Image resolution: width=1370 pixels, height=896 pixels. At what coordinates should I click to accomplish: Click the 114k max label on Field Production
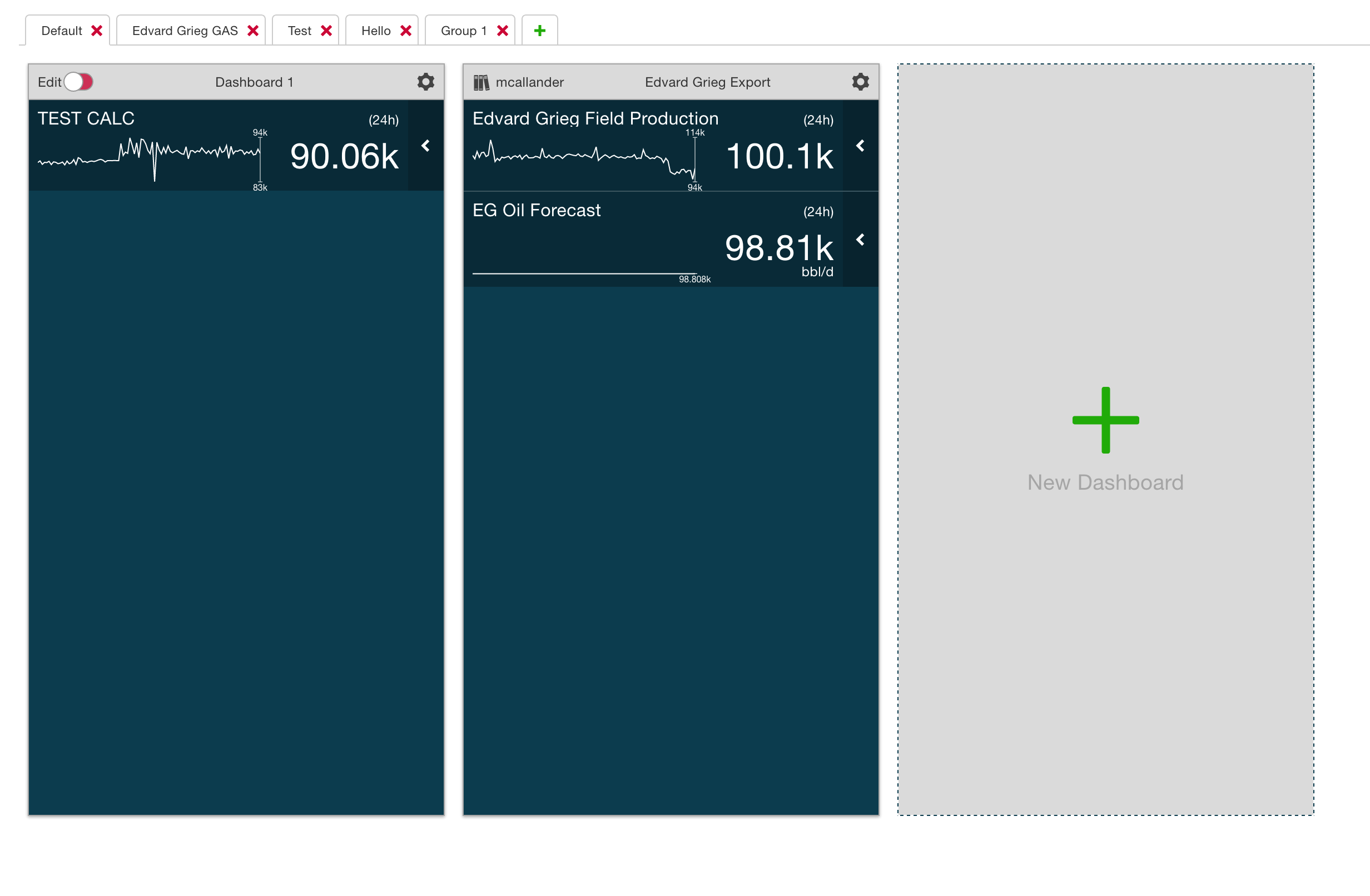tap(694, 132)
